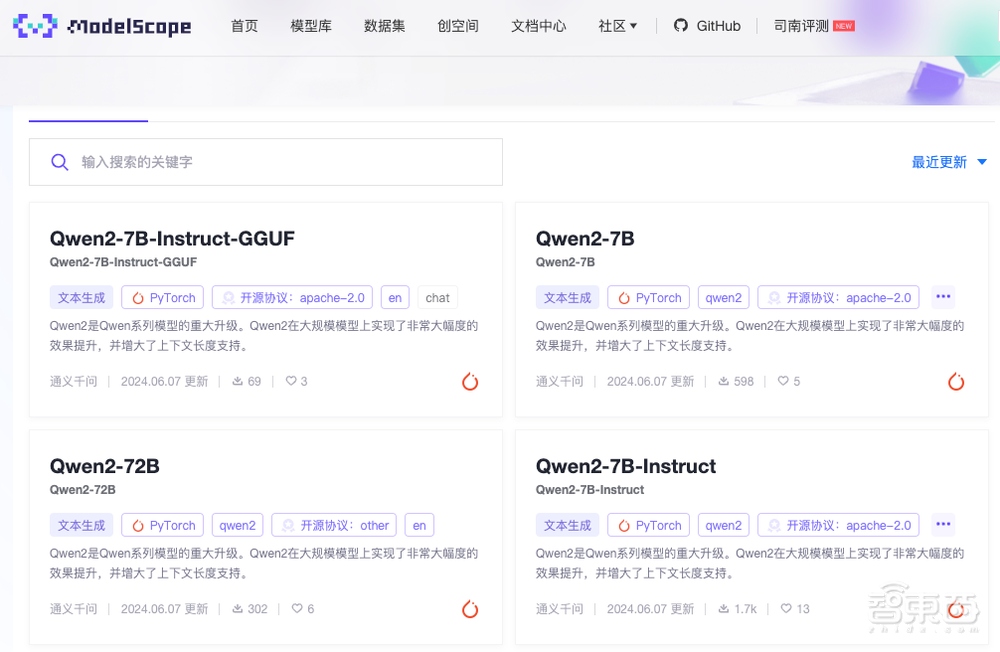Click the search magnifier icon

coord(59,161)
